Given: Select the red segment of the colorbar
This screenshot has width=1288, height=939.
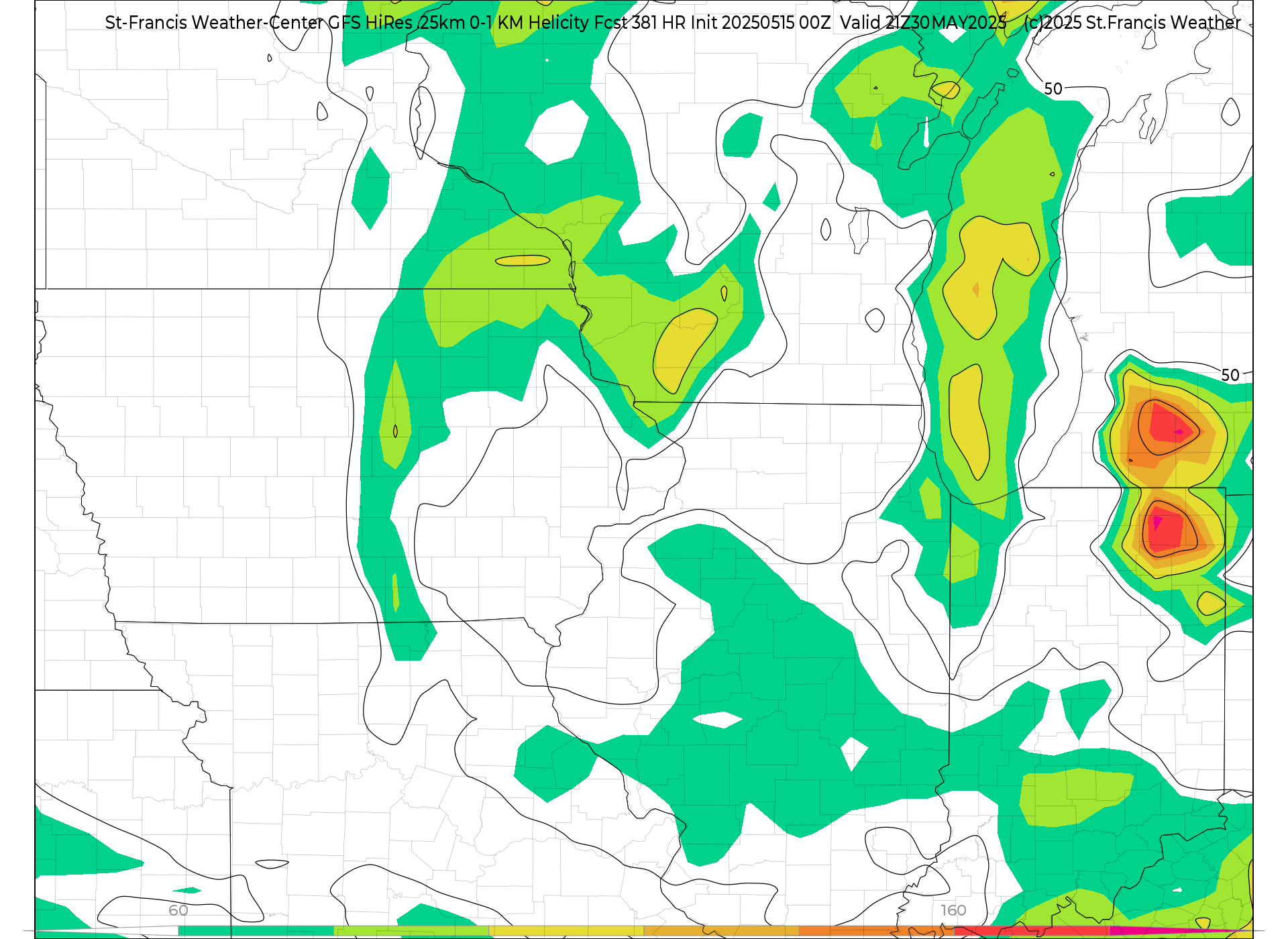Looking at the screenshot, I should pyautogui.click(x=1031, y=931).
